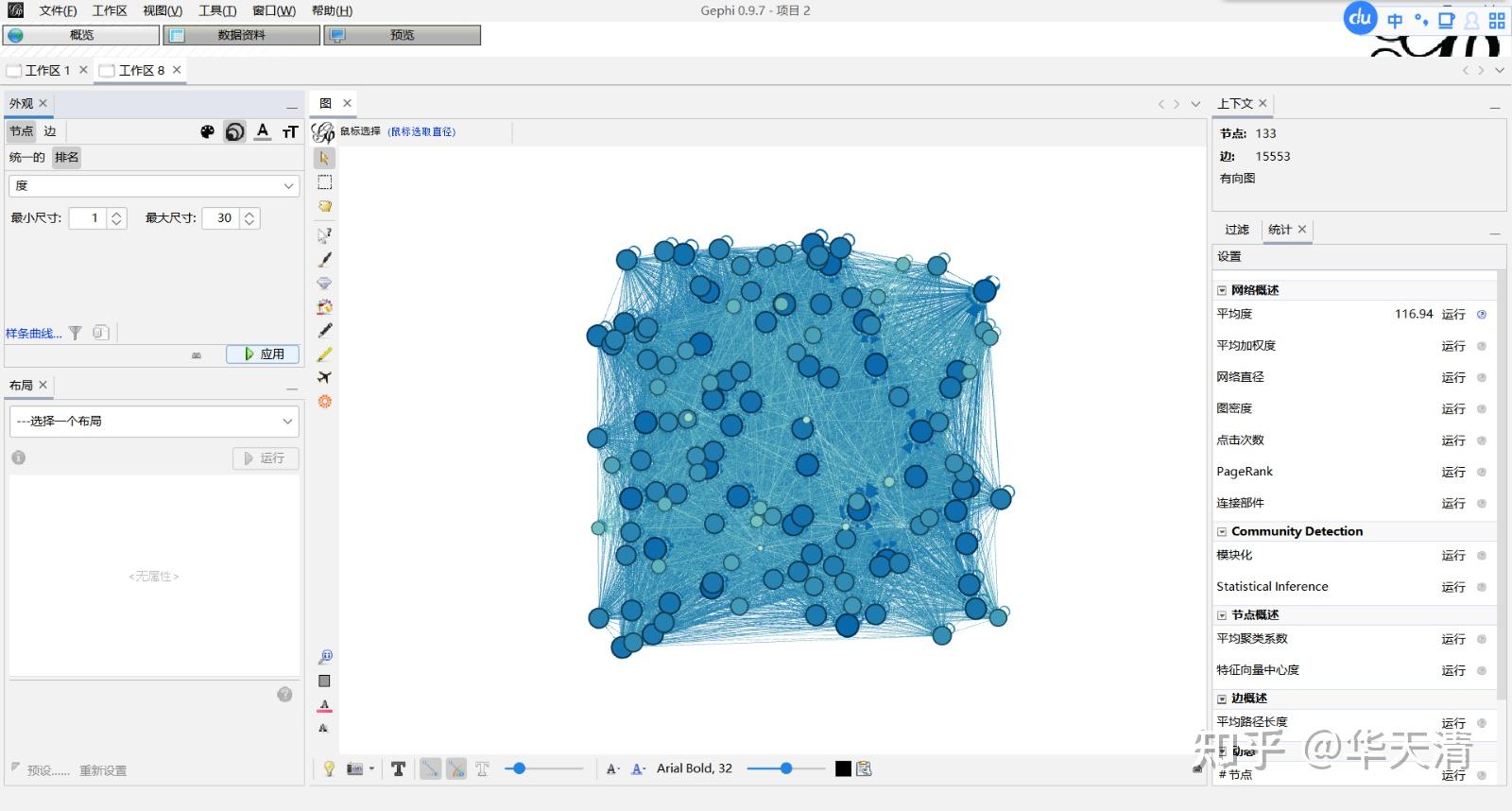The width and height of the screenshot is (1512, 811).
Task: Select the node size icon in Appearance
Action: (235, 131)
